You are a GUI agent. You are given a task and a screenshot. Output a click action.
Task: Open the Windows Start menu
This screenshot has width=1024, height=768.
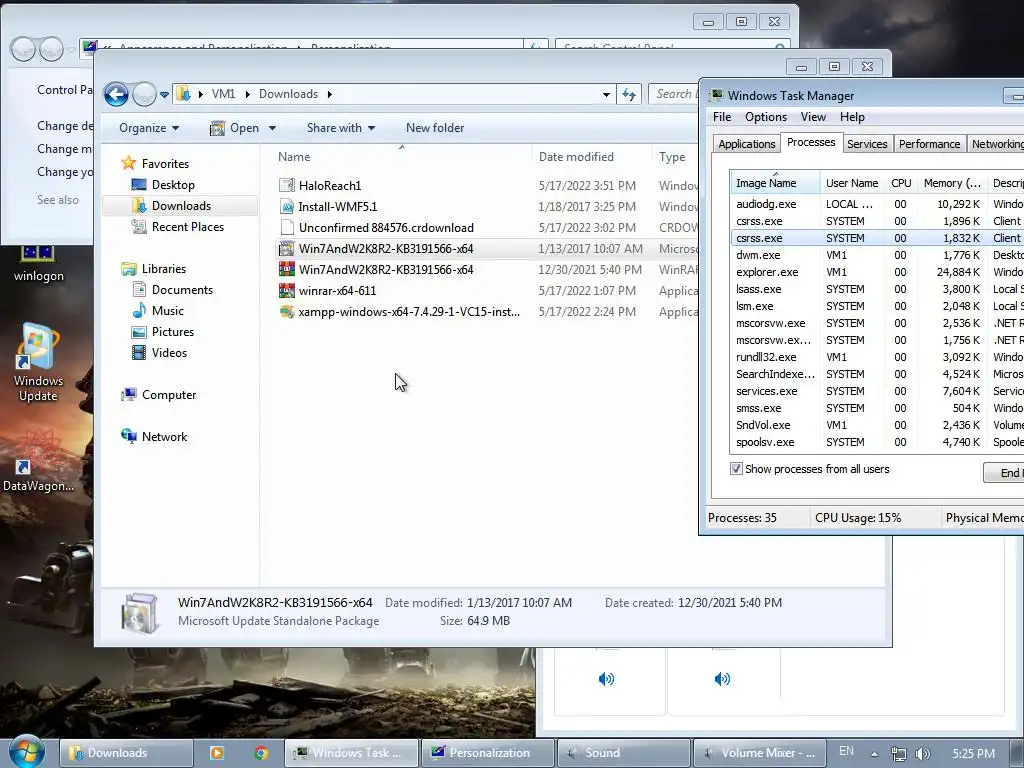[x=26, y=752]
